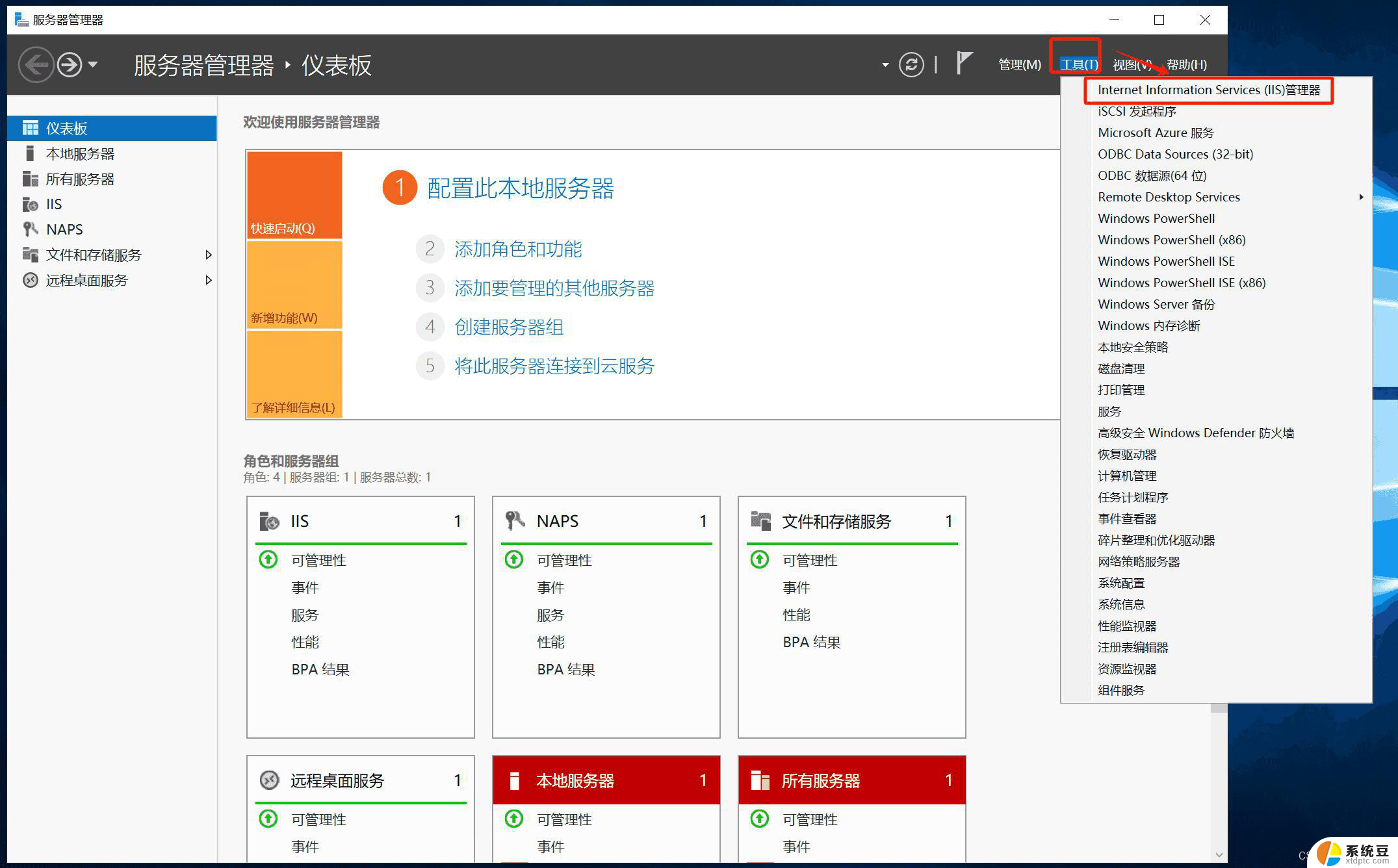Click 可管理性 status icon in IIS tile
Viewport: 1398px width, 868px height.
pos(268,559)
